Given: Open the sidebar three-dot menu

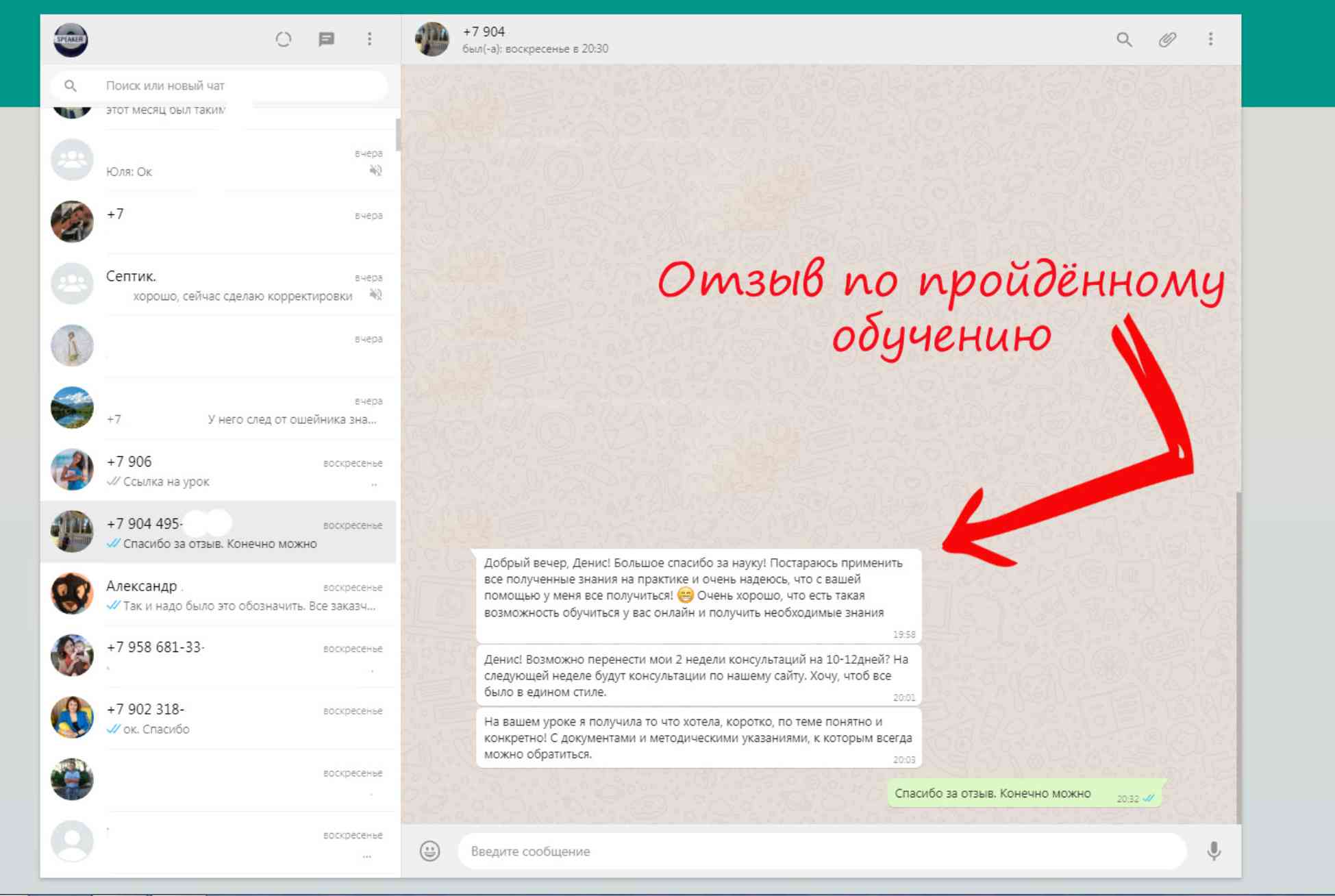Looking at the screenshot, I should click(x=369, y=39).
